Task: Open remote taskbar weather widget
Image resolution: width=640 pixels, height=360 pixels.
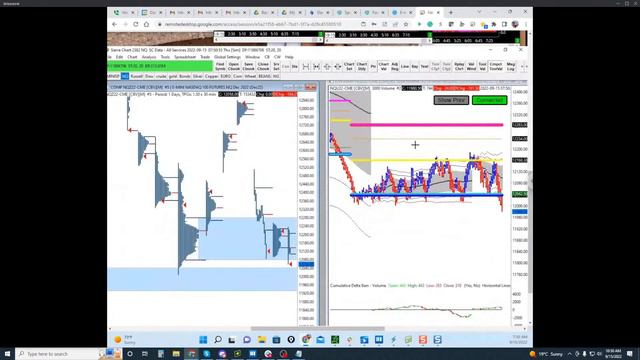Action: pos(124,340)
